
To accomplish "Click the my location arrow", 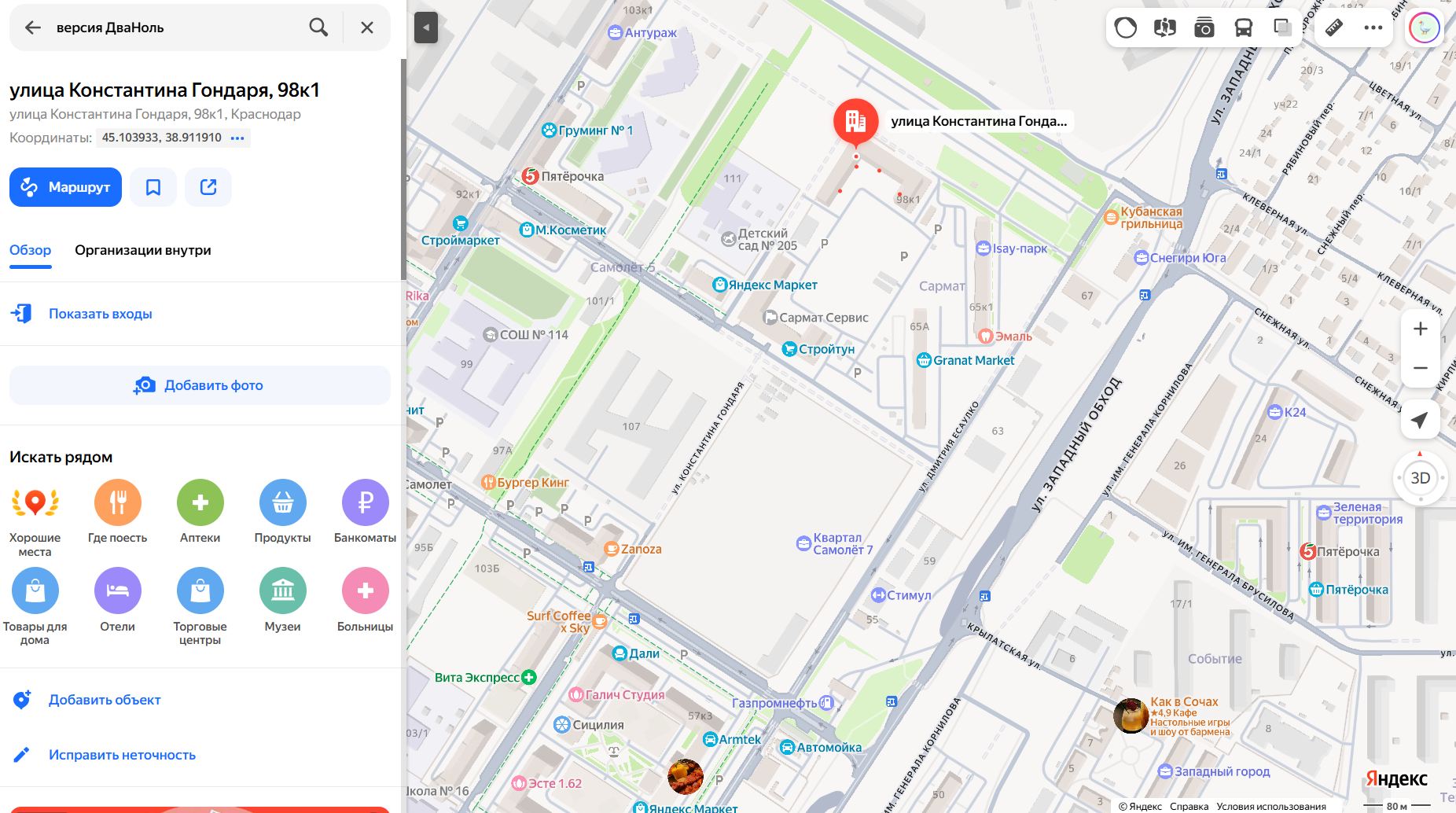I will [x=1420, y=421].
